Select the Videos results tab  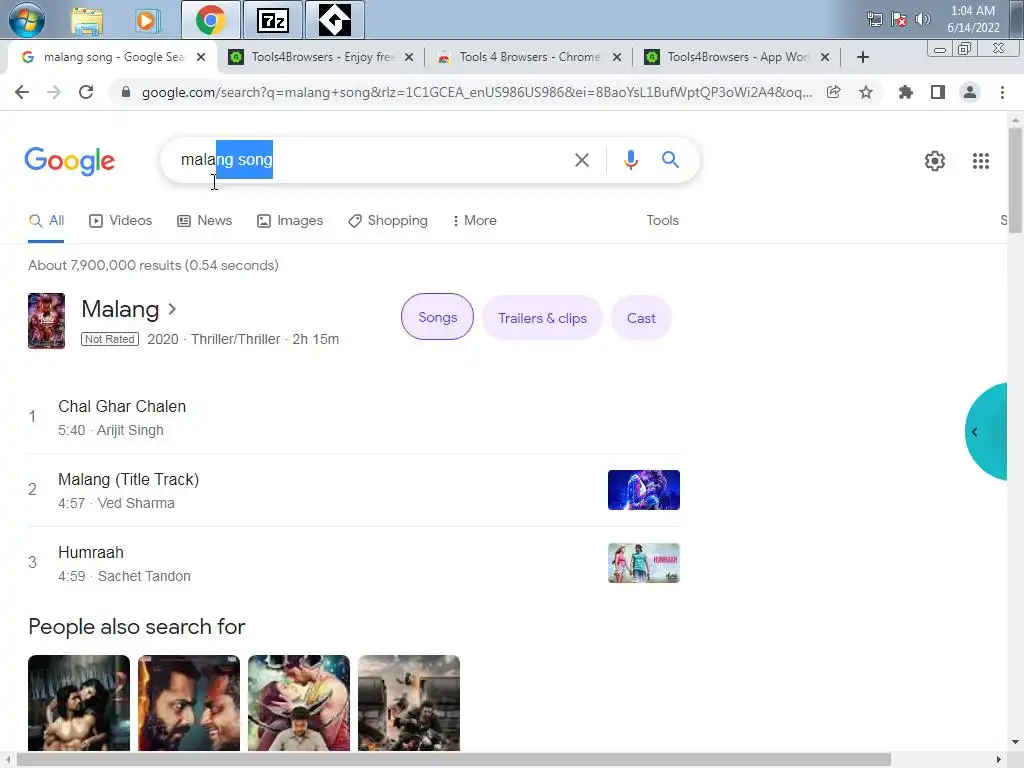coord(120,221)
